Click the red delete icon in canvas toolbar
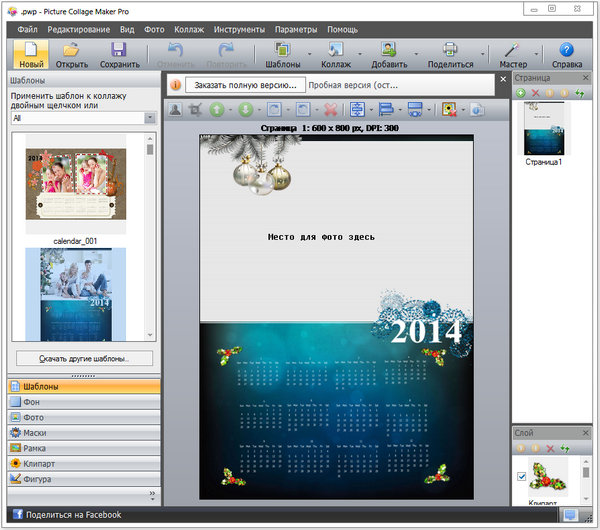Image resolution: width=600 pixels, height=530 pixels. (331, 109)
